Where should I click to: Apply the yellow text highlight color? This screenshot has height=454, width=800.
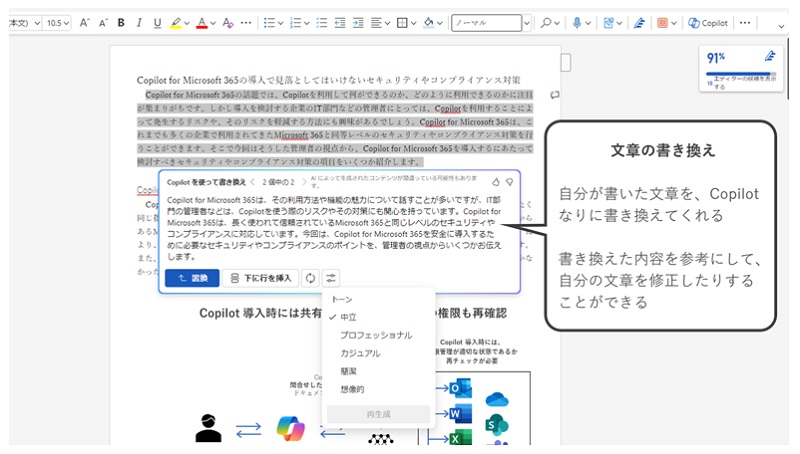(176, 23)
